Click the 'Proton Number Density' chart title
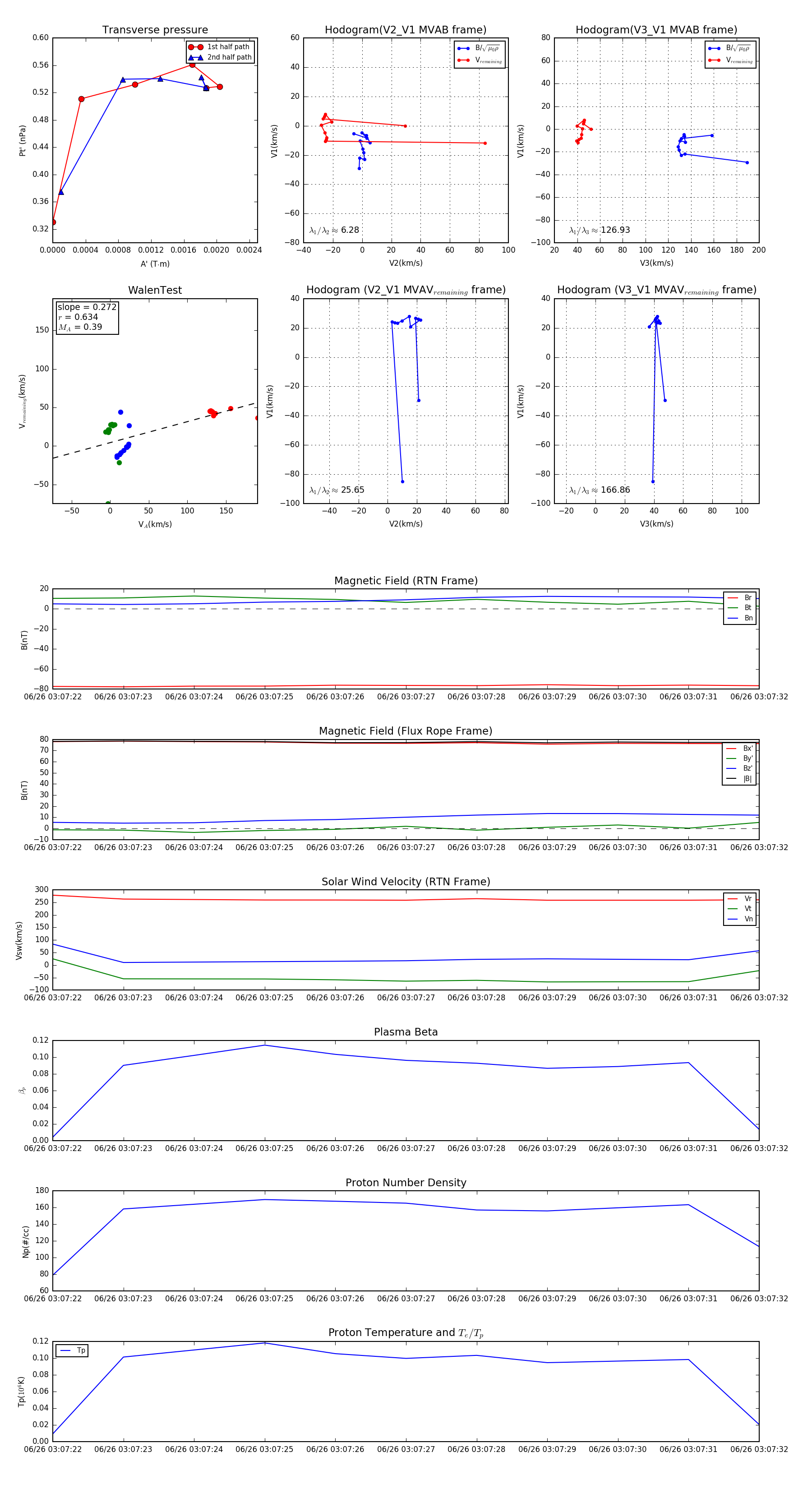The width and height of the screenshot is (812, 1489). [406, 1183]
